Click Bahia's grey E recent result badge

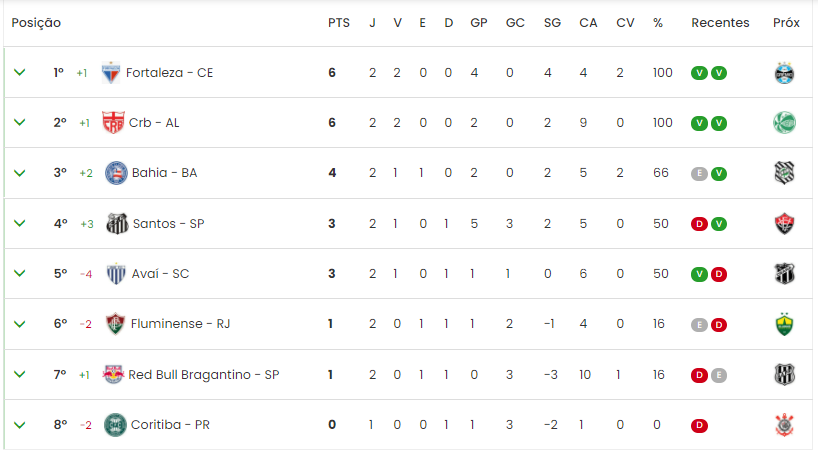[x=699, y=173]
